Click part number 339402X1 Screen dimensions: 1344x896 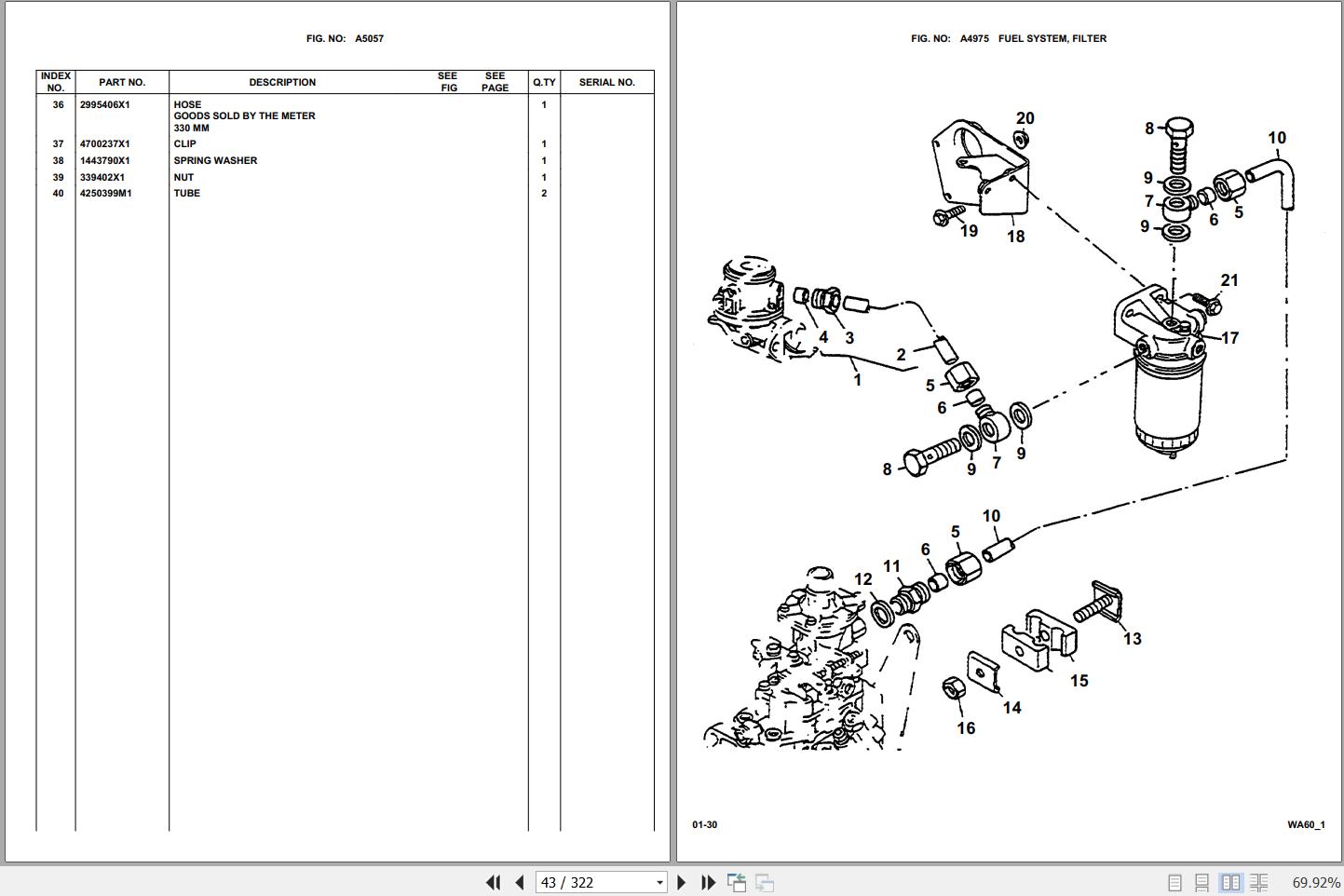click(x=102, y=178)
